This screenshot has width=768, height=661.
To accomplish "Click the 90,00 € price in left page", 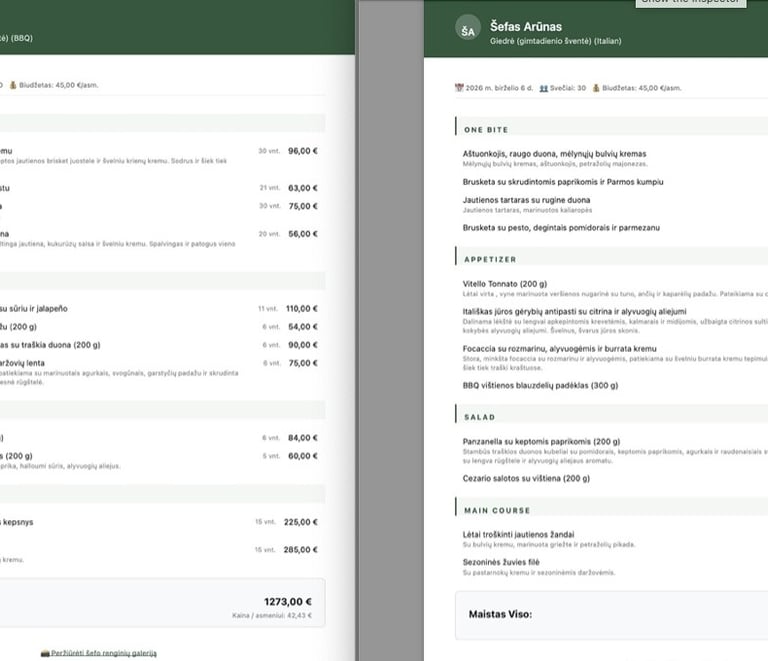I will coord(303,345).
